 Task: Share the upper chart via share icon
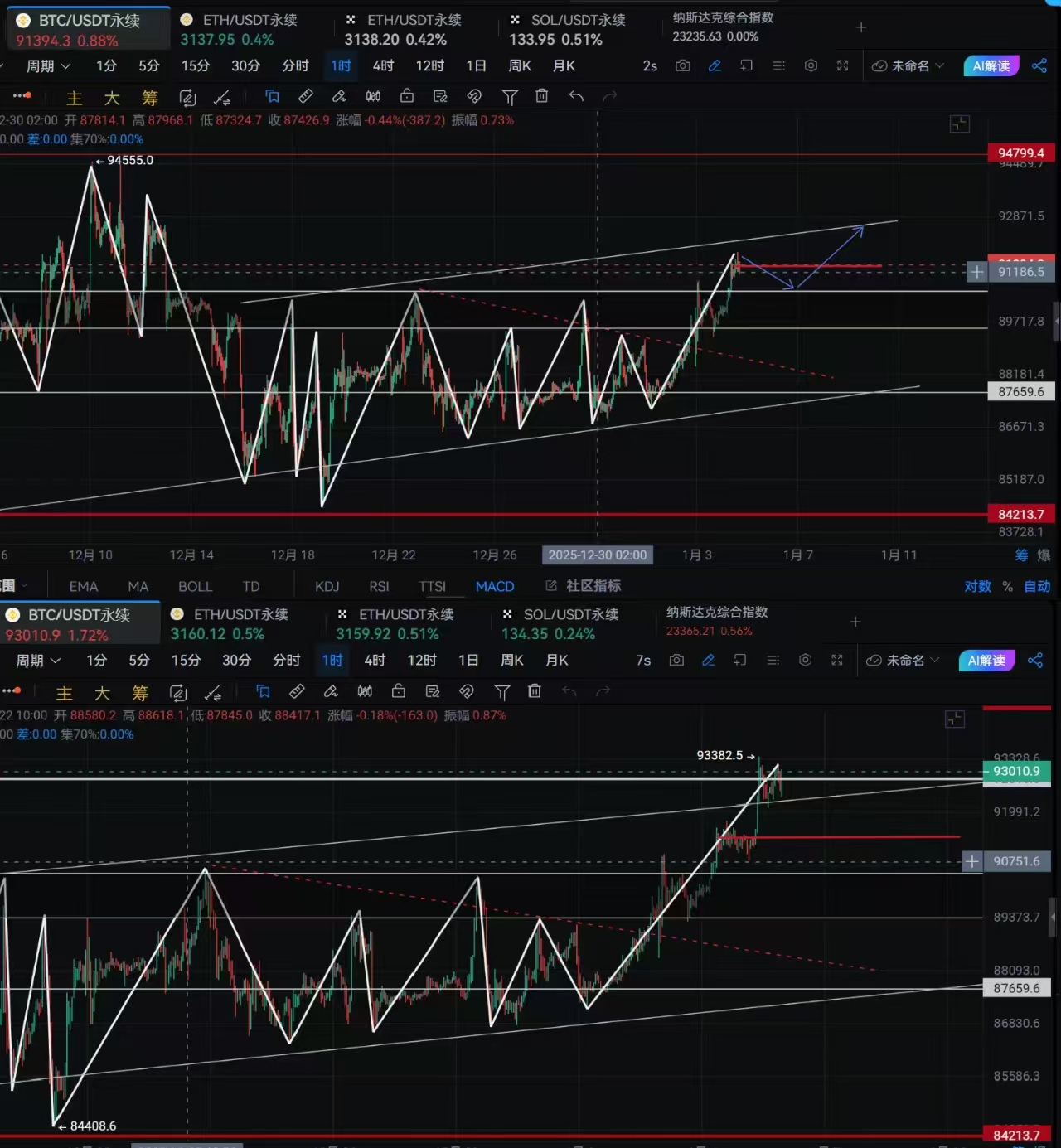pyautogui.click(x=1039, y=65)
